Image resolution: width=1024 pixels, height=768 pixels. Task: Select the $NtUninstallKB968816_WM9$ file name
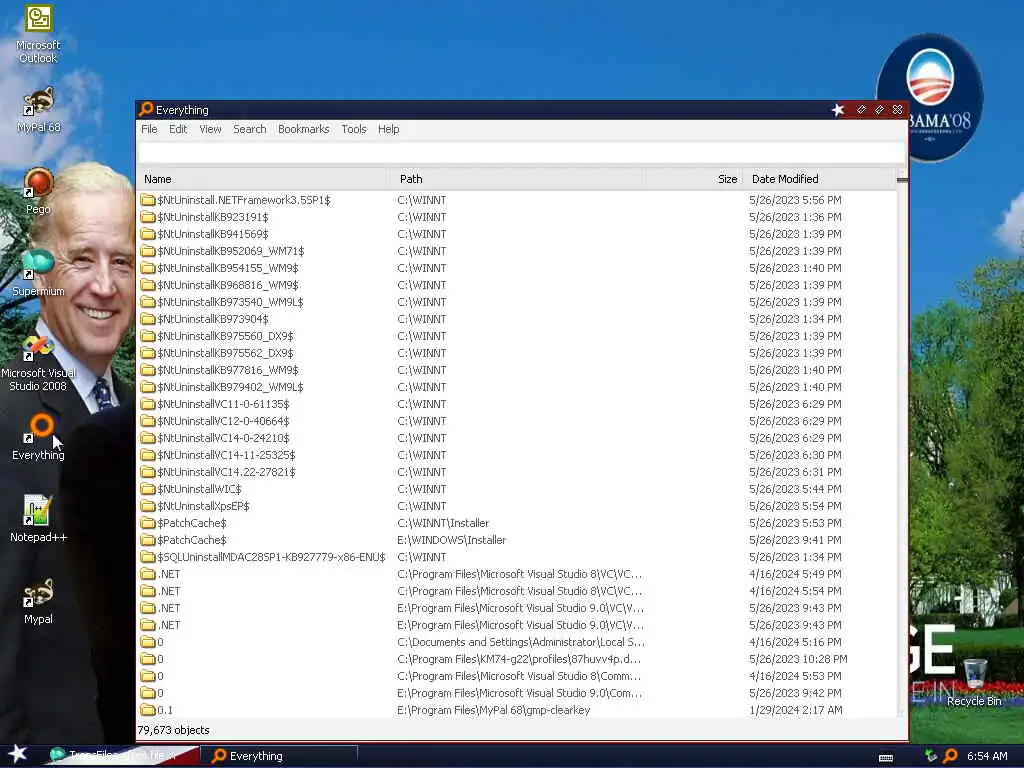pos(227,285)
